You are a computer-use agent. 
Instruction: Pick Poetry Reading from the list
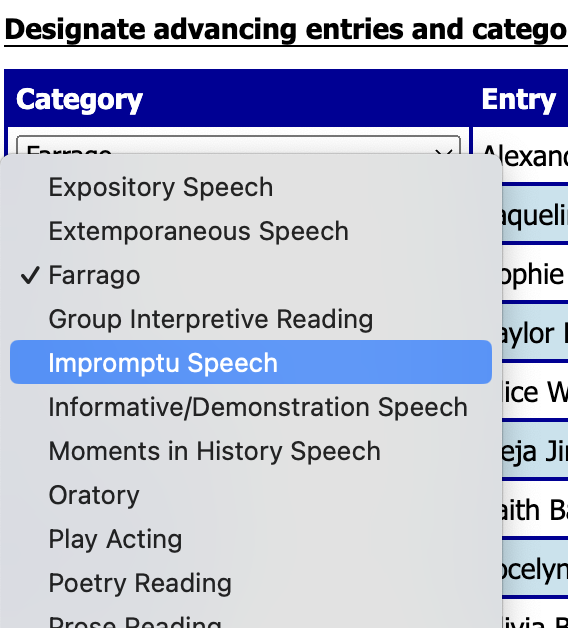coord(251,583)
